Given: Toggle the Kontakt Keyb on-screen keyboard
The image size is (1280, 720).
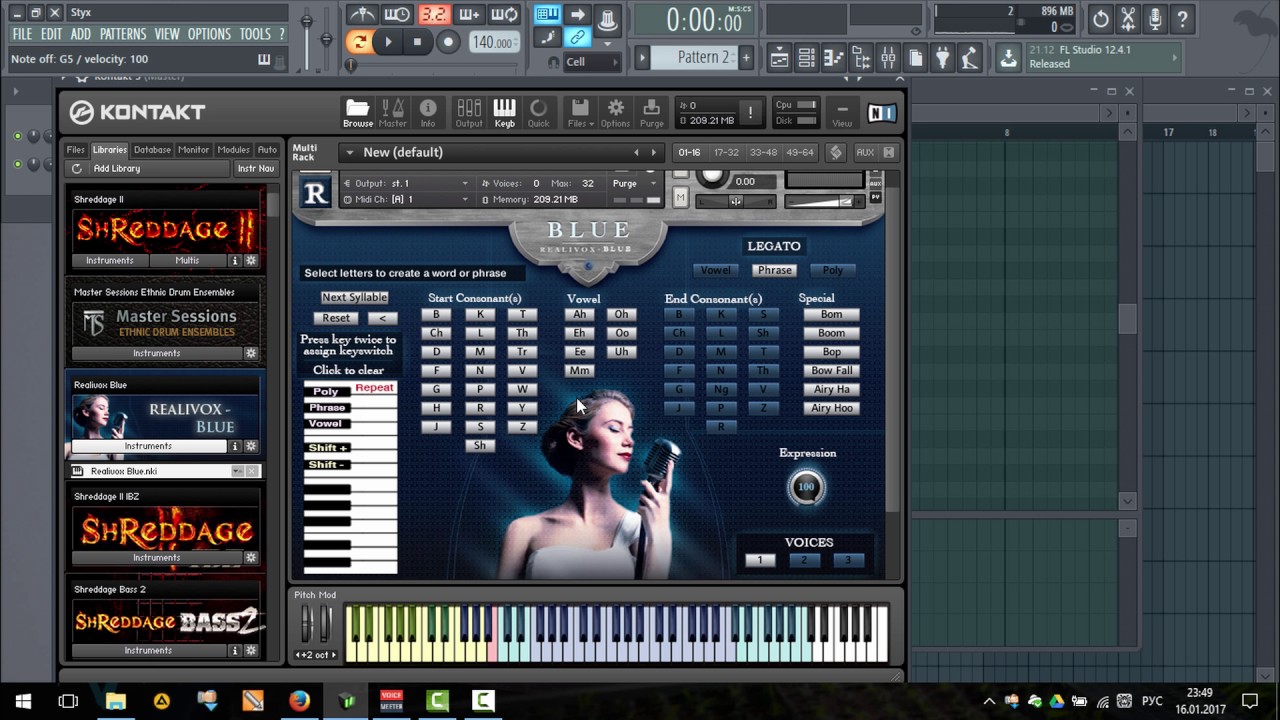Looking at the screenshot, I should coord(504,113).
